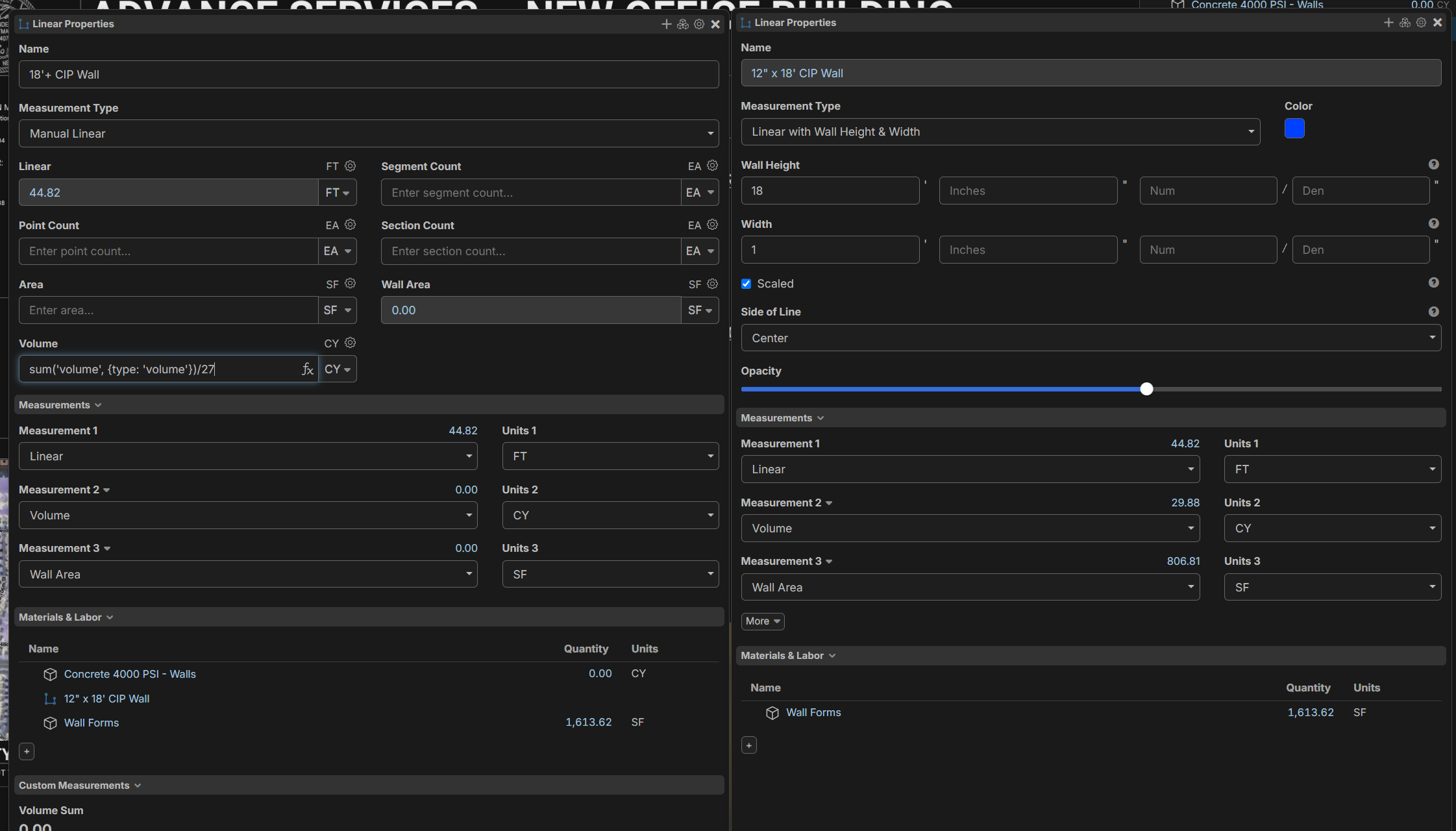Click the gear icon beside Volume CY label
Viewport: 1456px width, 831px height.
point(351,343)
